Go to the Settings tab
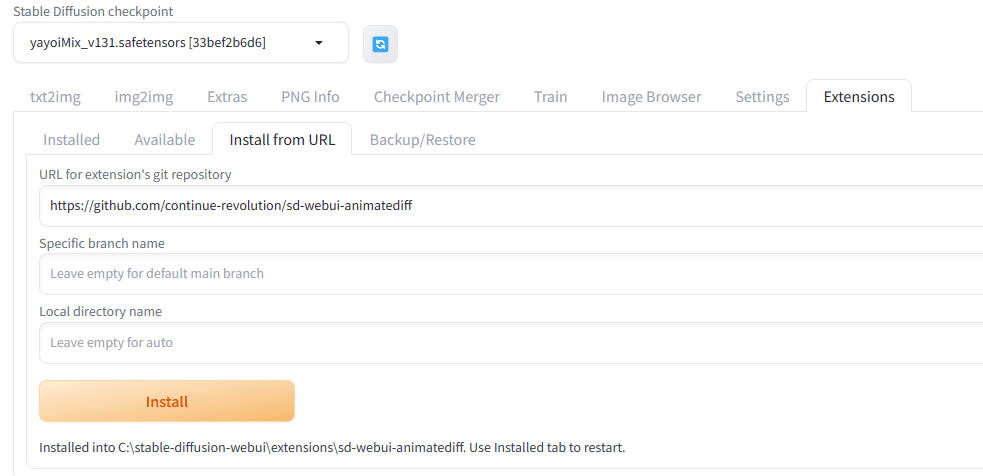Viewport: 983px width, 476px height. pyautogui.click(x=762, y=97)
